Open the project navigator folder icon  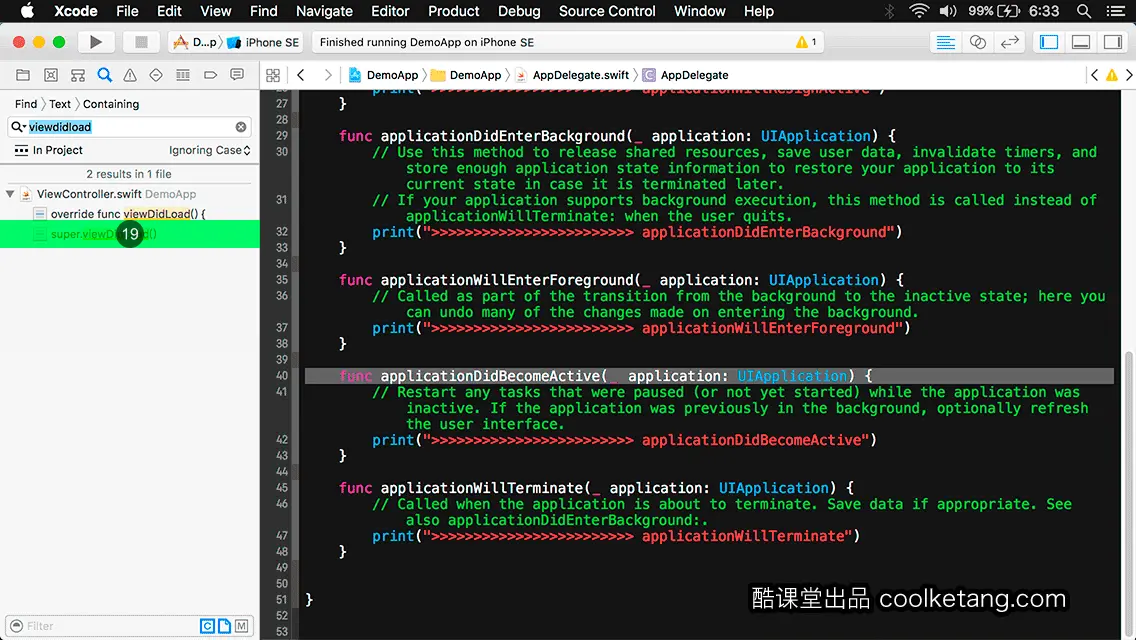23,75
